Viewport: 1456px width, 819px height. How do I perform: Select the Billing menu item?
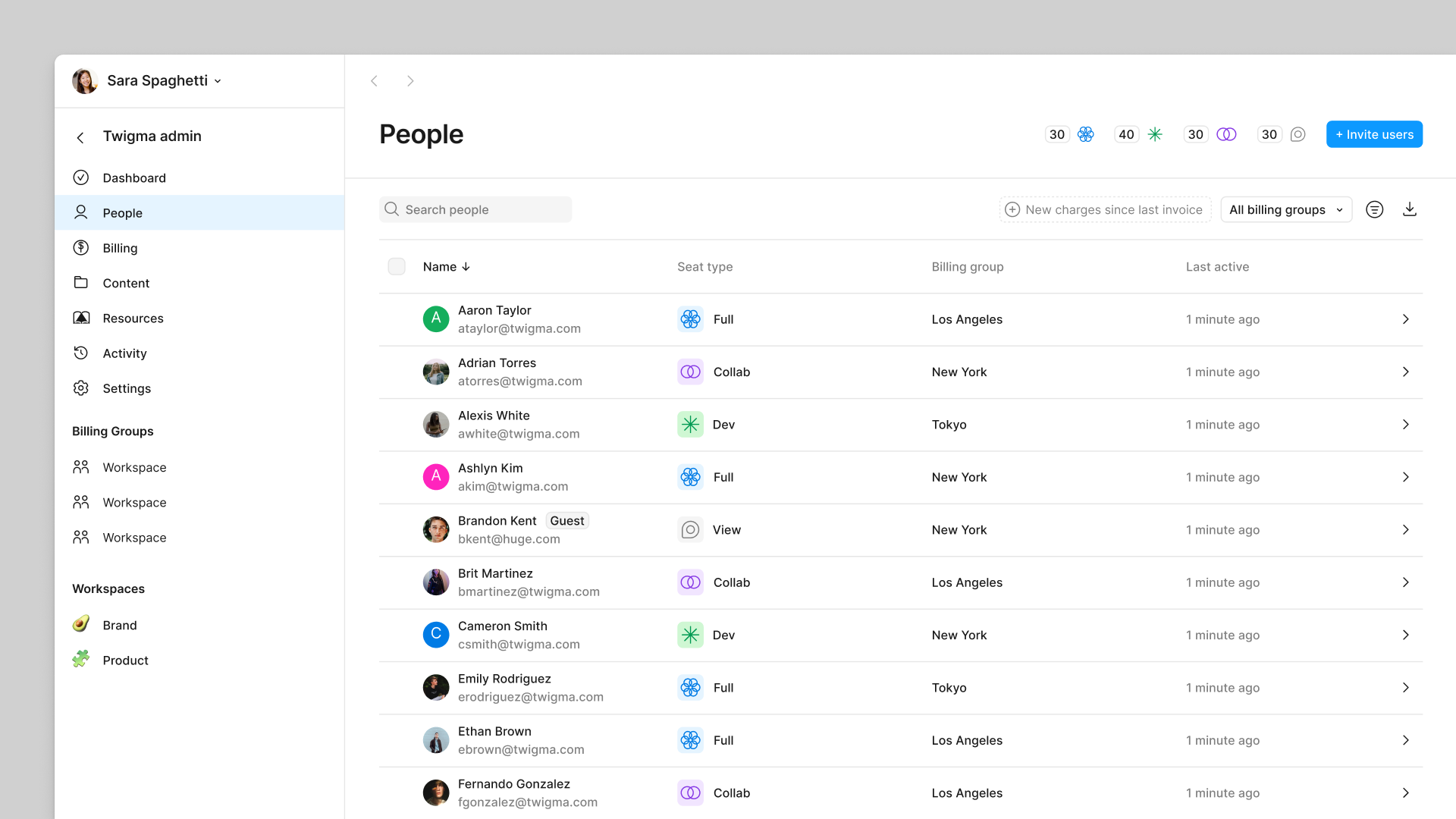[119, 248]
